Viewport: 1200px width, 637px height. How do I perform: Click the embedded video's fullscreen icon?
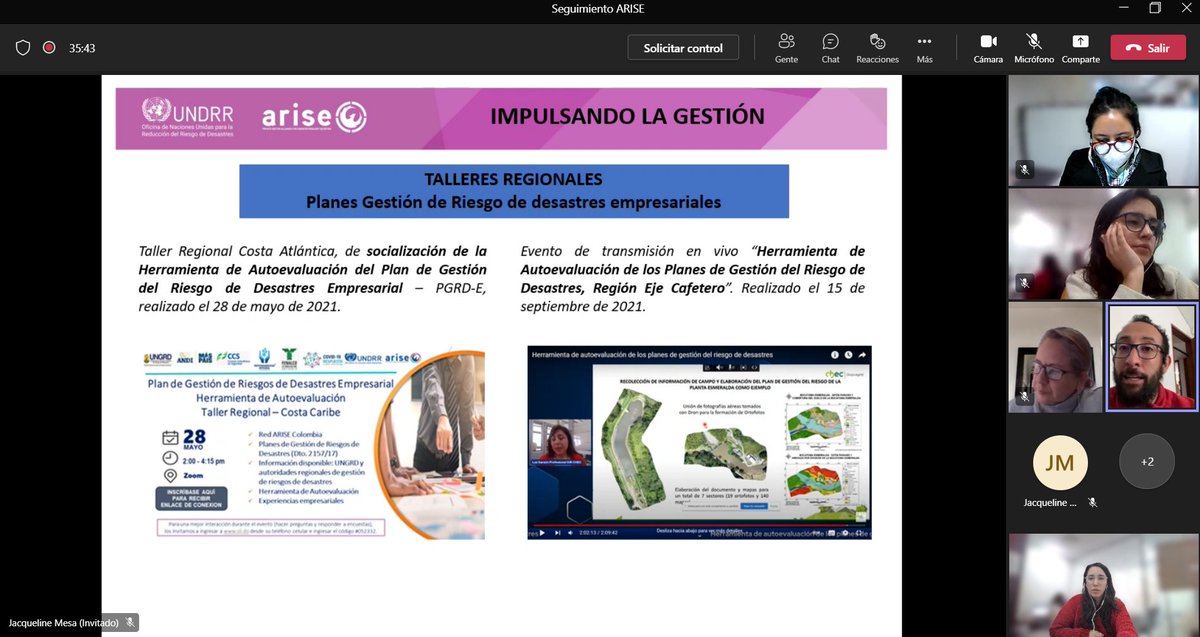pyautogui.click(x=861, y=532)
